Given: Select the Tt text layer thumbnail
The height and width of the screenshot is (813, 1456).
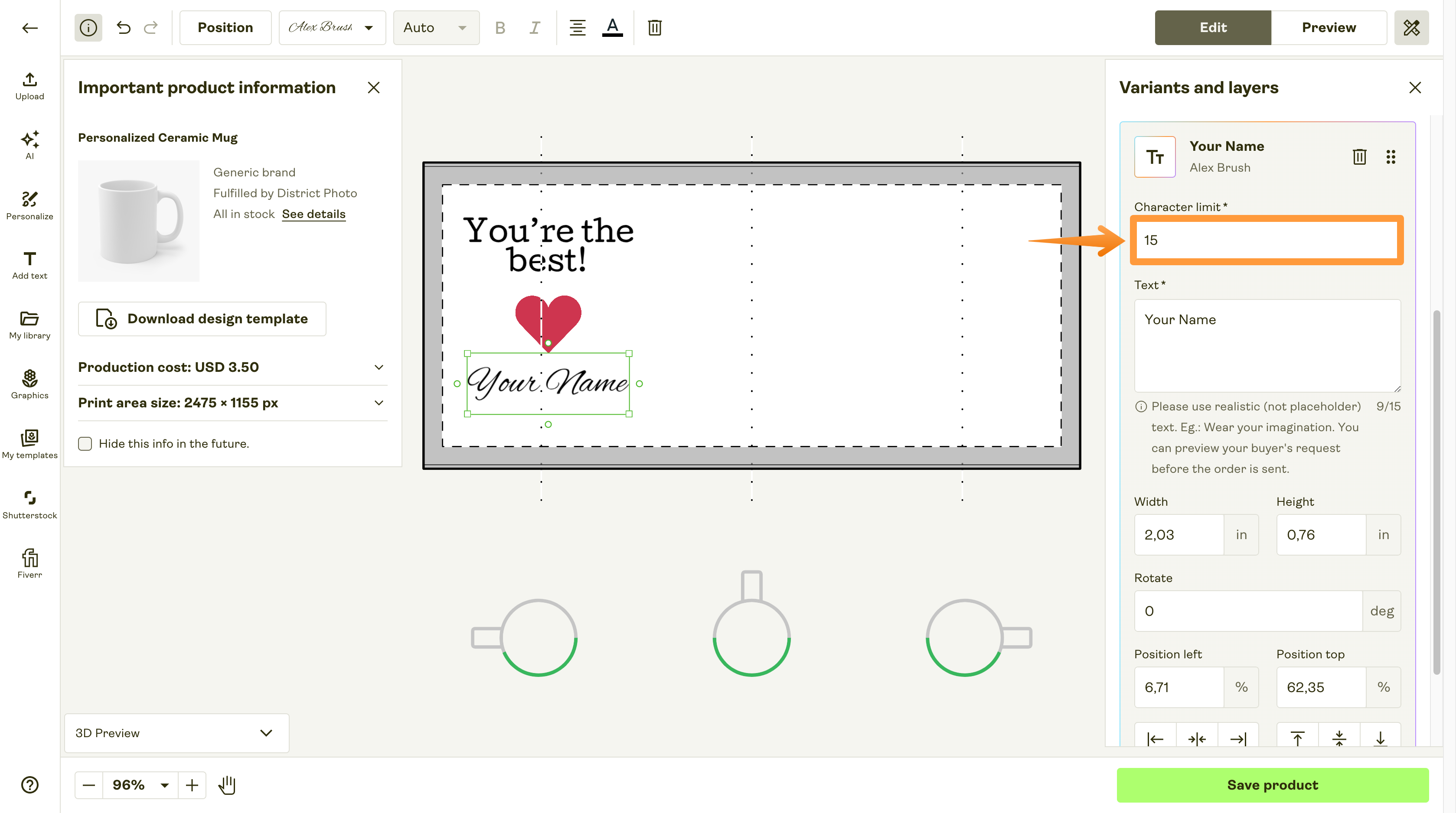Looking at the screenshot, I should click(x=1155, y=157).
